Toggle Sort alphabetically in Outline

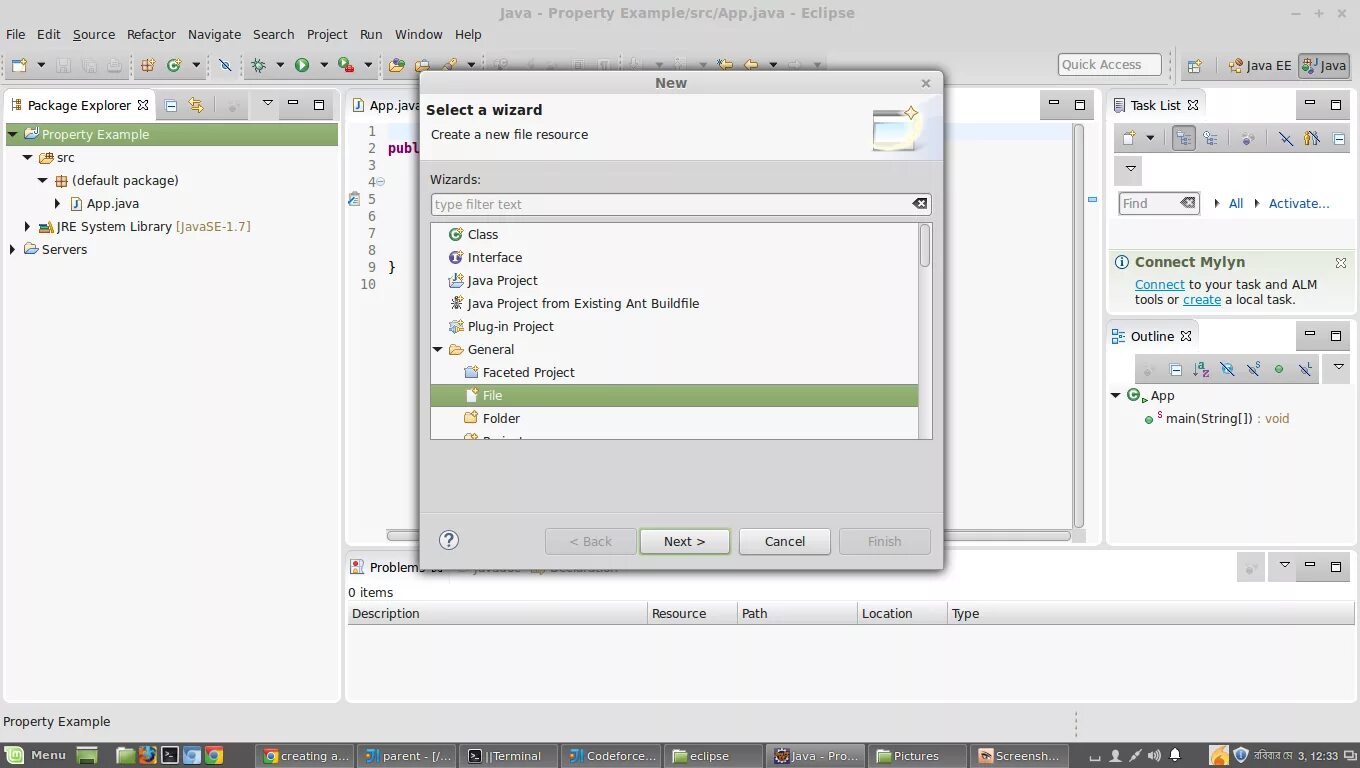tap(1202, 370)
